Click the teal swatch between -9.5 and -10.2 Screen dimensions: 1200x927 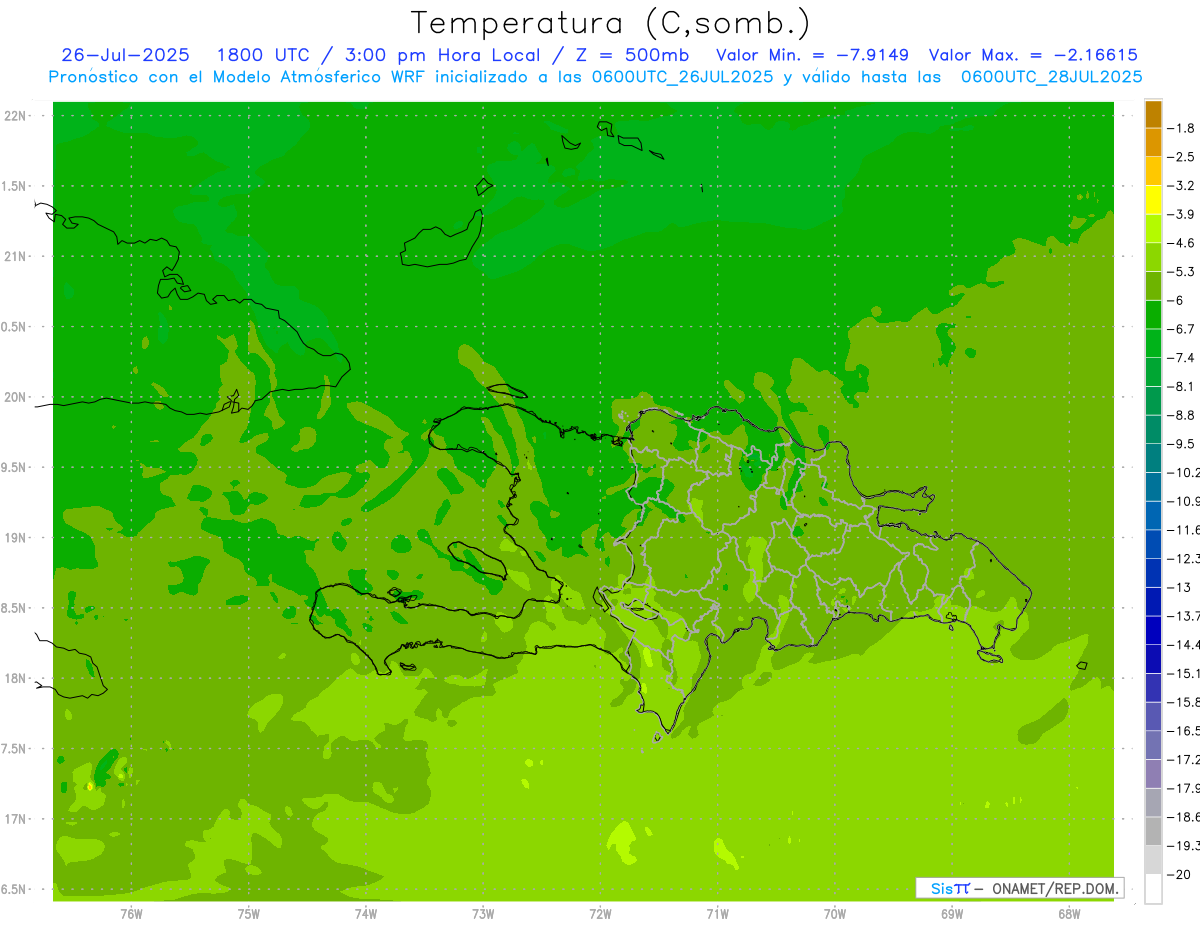click(x=1153, y=458)
